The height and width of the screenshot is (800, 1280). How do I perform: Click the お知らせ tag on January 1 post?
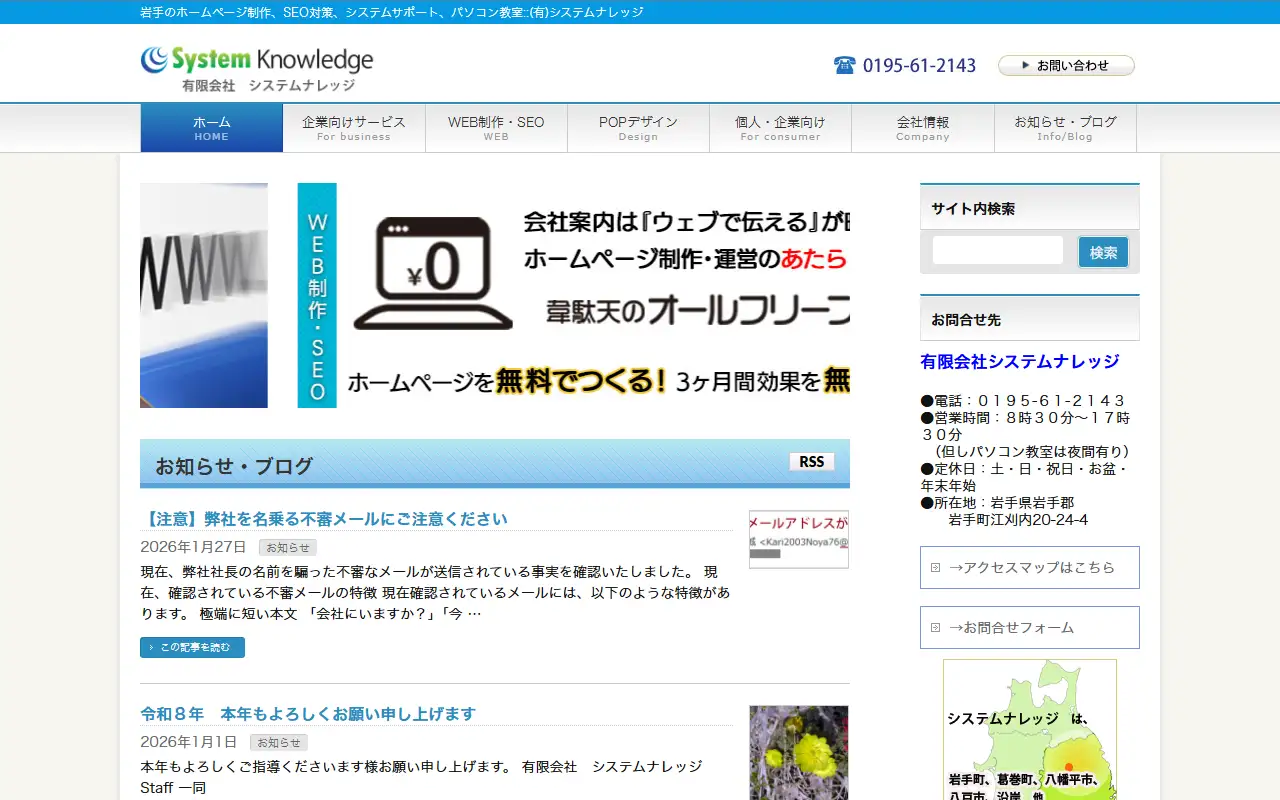click(279, 742)
